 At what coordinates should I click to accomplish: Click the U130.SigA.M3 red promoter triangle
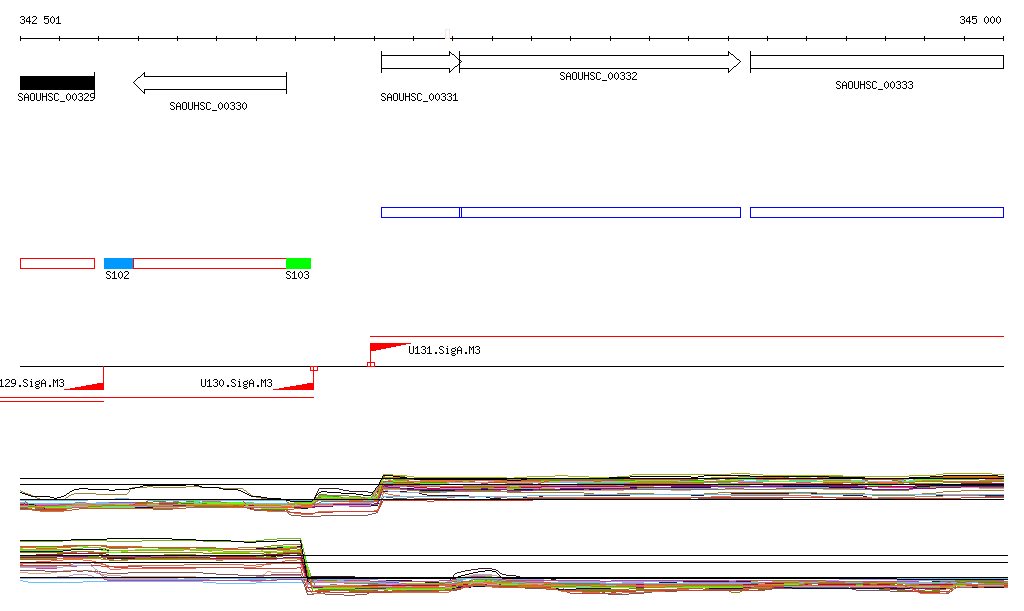297,386
